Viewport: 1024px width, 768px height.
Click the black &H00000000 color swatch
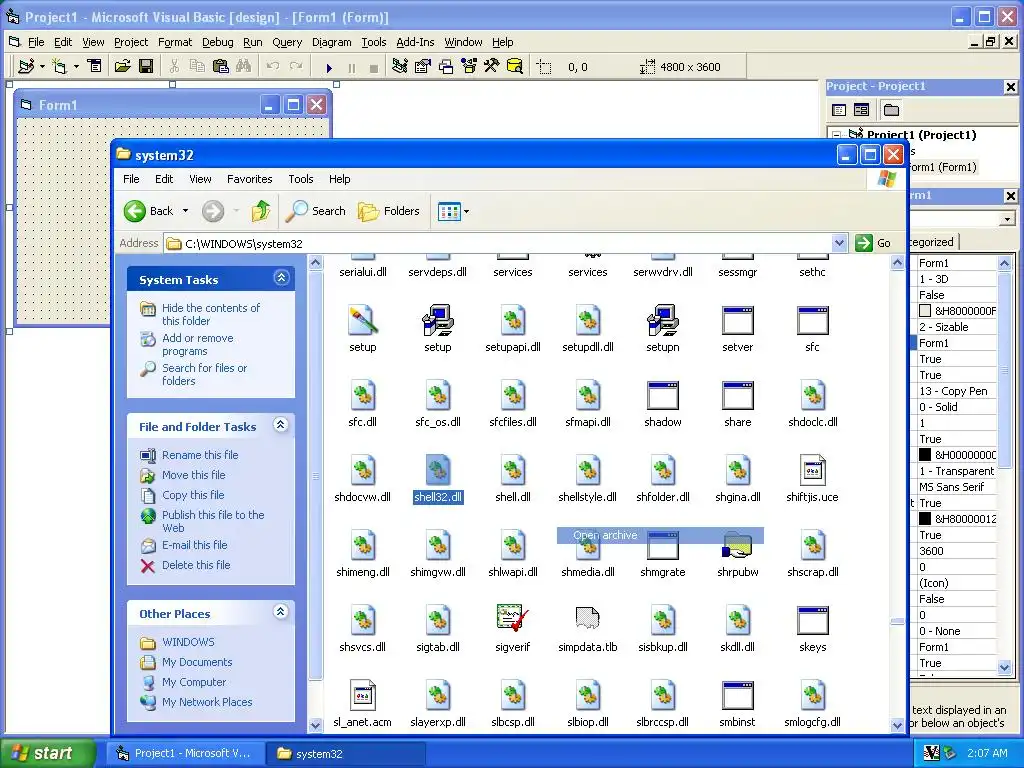tap(925, 455)
